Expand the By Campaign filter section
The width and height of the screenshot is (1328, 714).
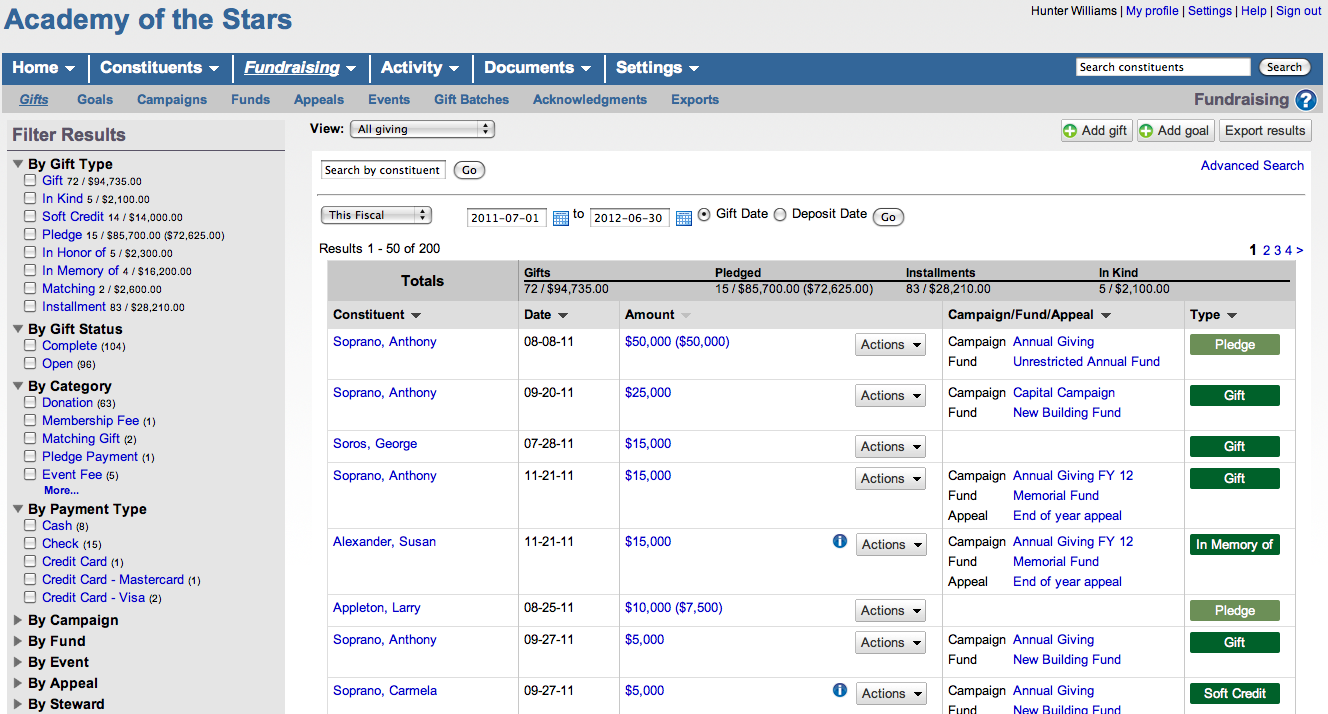click(18, 620)
